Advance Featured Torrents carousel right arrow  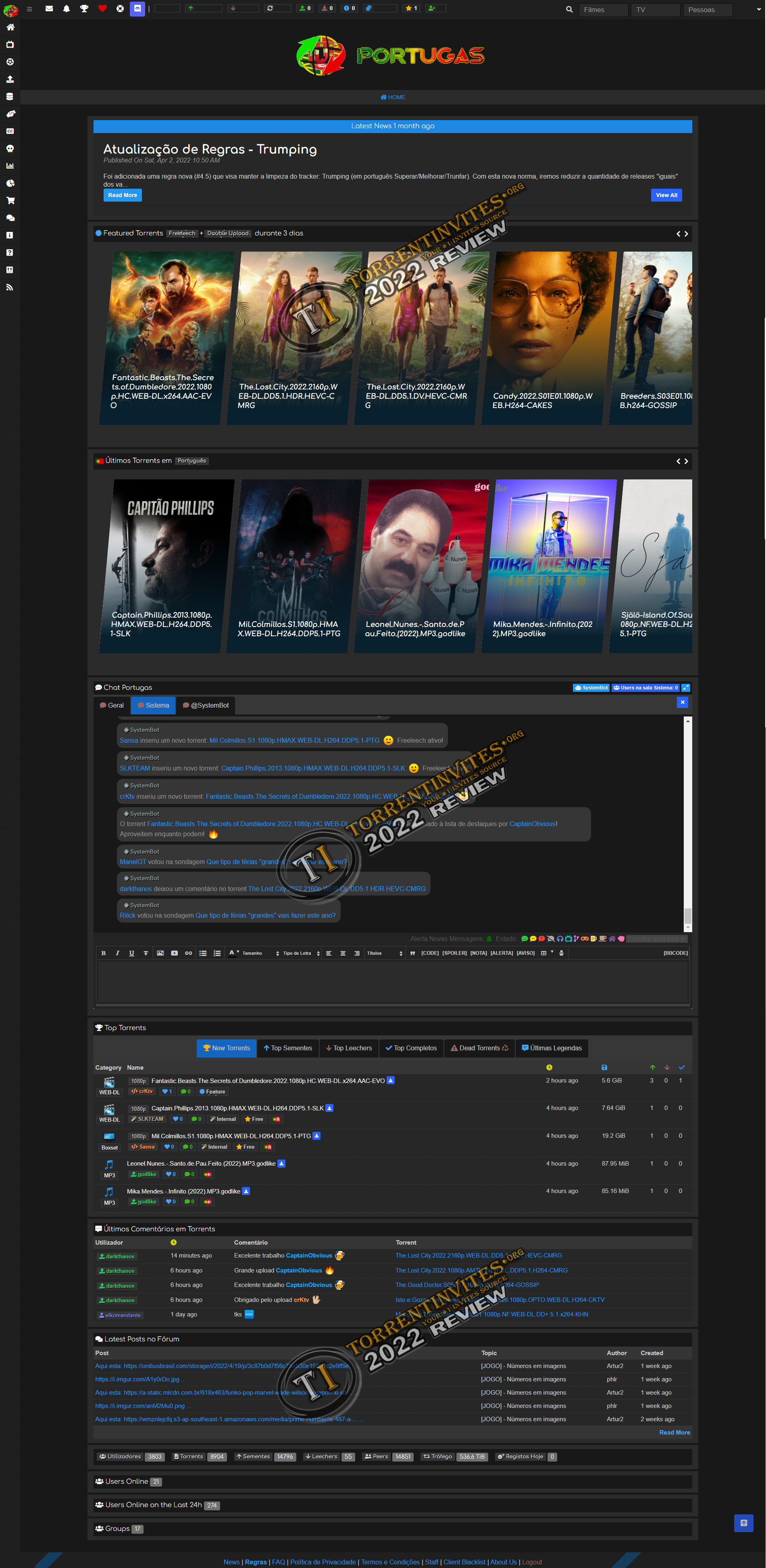[686, 234]
